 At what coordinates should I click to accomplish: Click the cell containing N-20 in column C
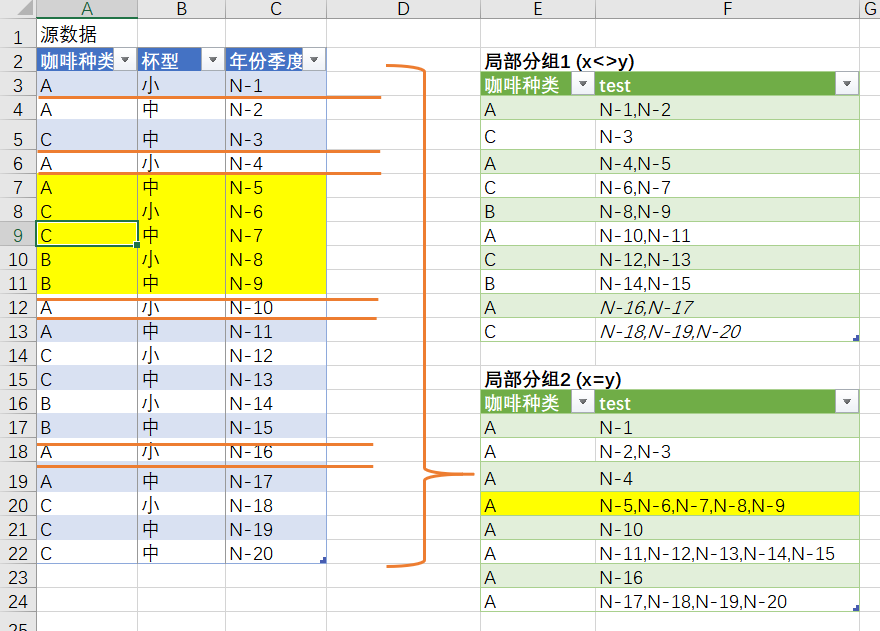(275, 551)
